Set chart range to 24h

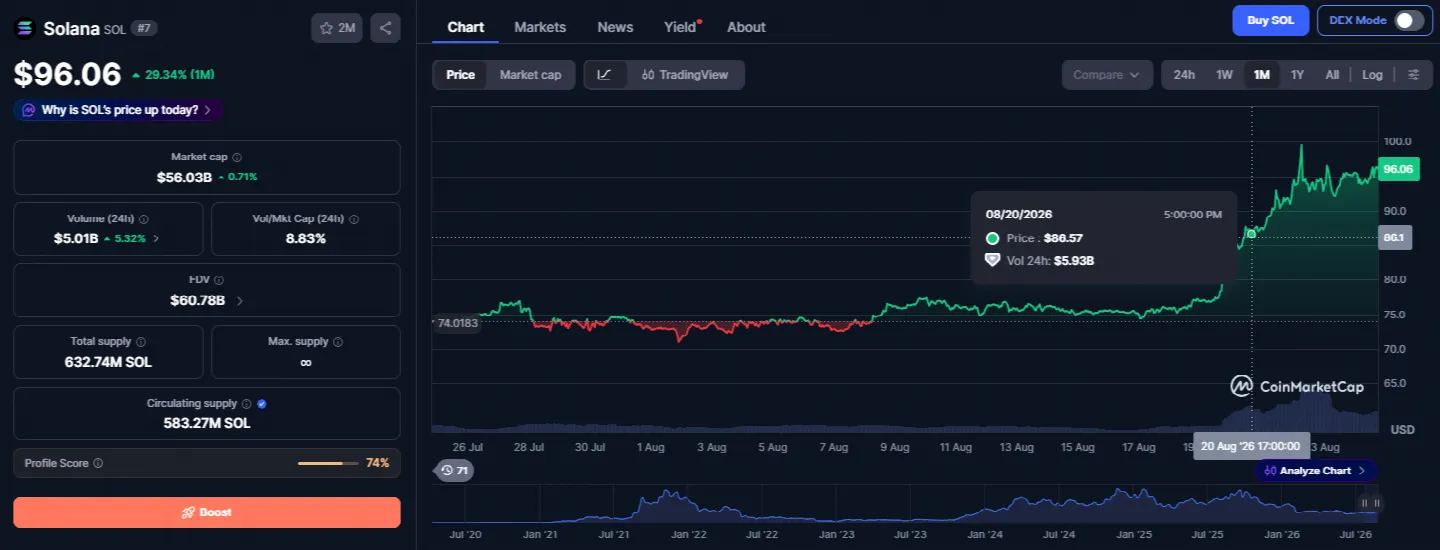tap(1184, 75)
